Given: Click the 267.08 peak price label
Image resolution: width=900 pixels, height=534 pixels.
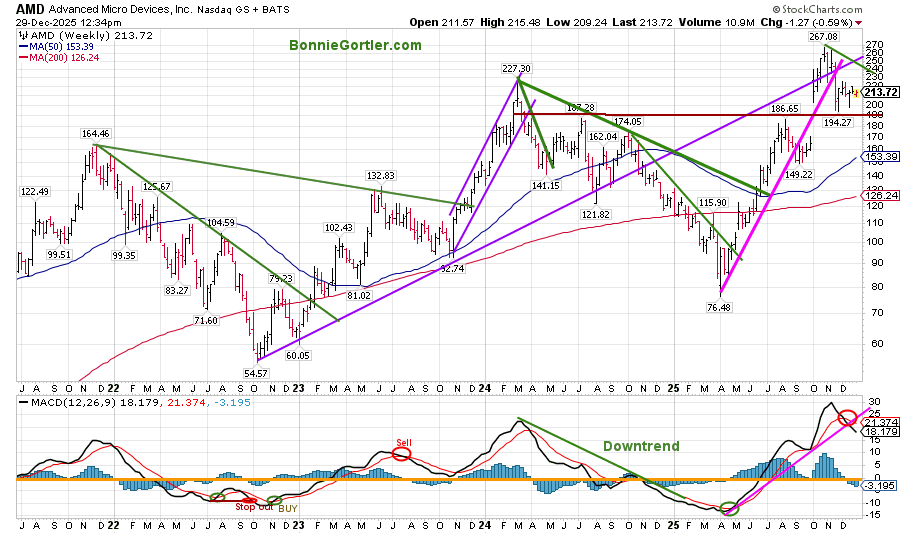Looking at the screenshot, I should click(x=824, y=36).
